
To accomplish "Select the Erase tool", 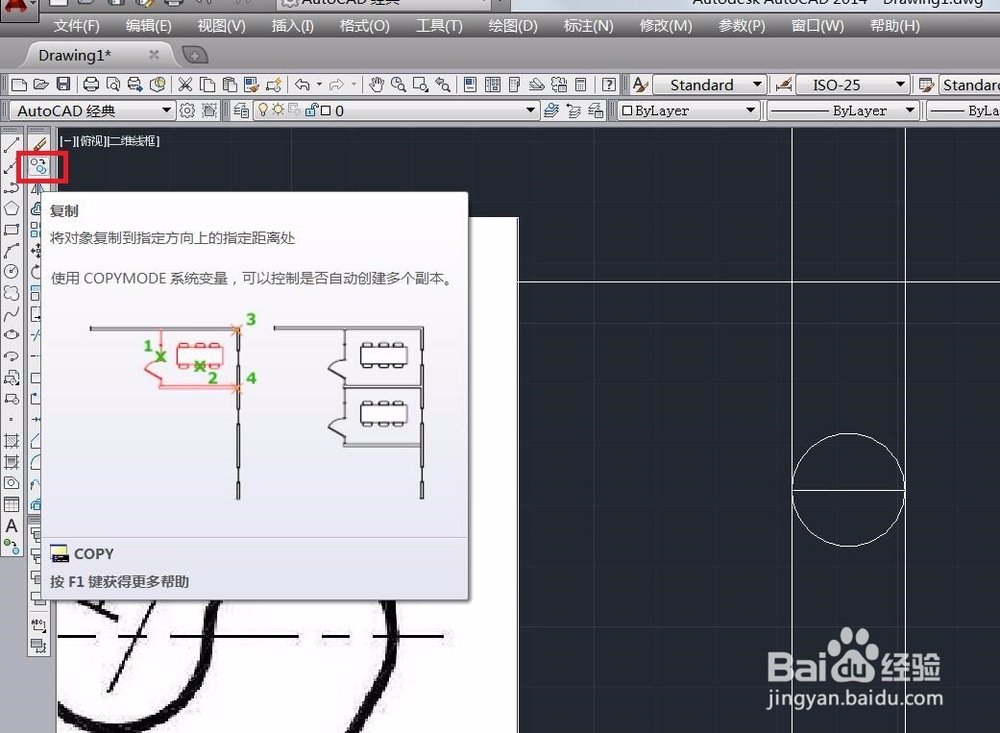I will (39, 145).
